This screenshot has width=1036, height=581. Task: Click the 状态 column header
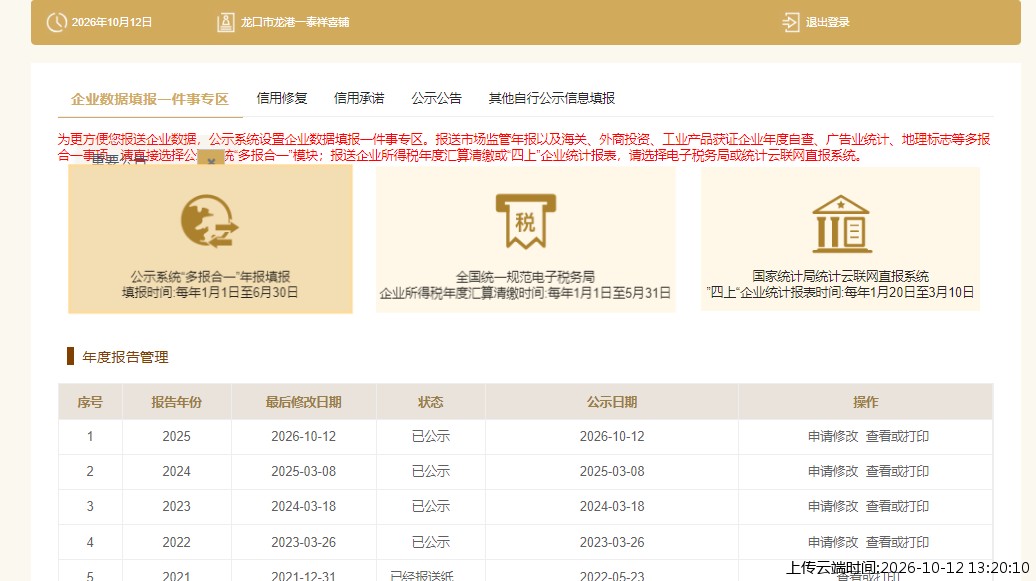pos(430,402)
